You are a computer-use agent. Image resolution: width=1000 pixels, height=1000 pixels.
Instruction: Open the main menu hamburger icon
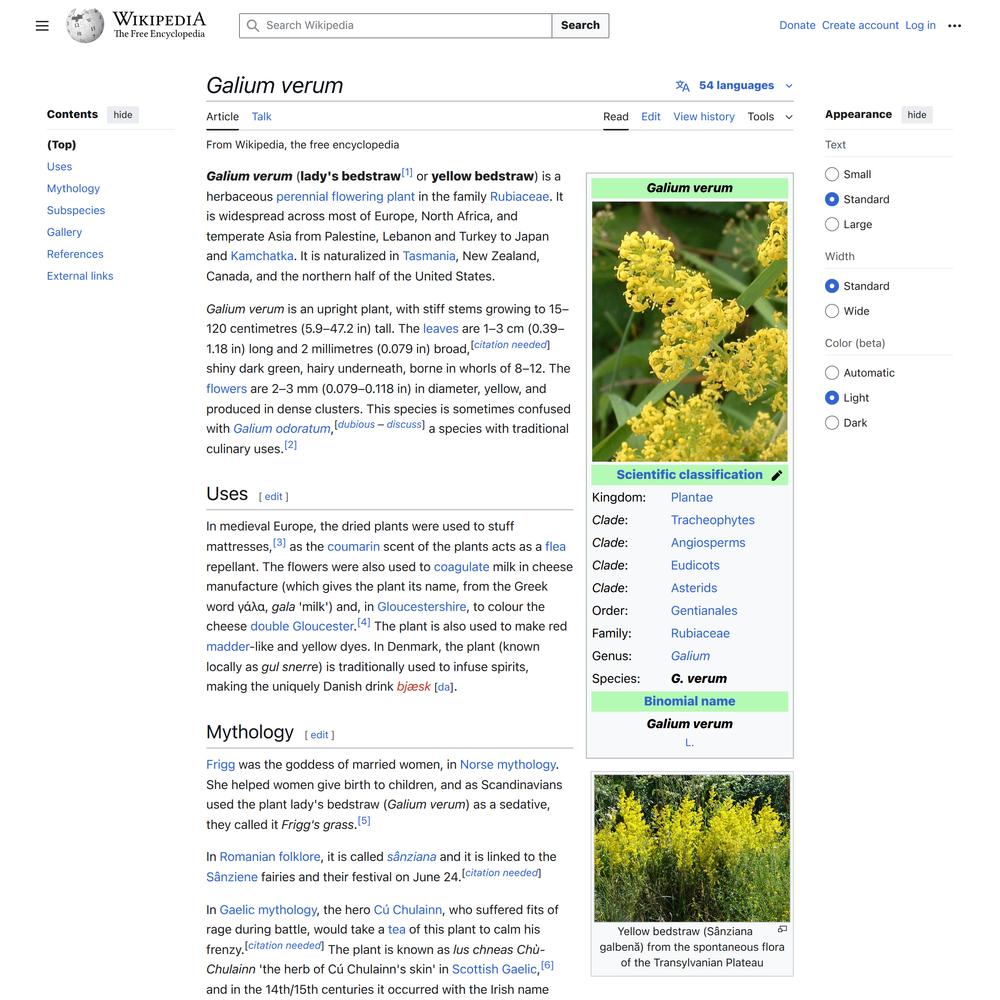click(42, 26)
